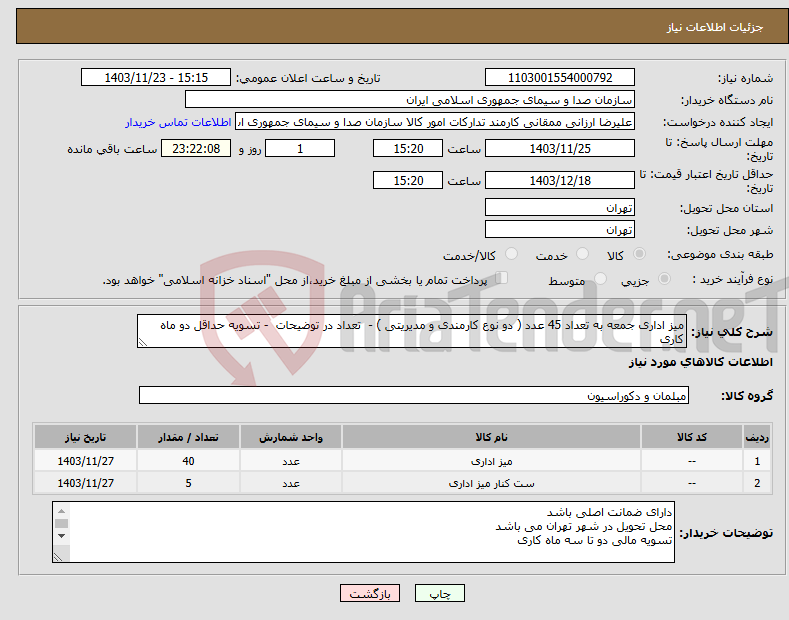Click the date cell in the ست کنار میز row
The image size is (789, 620).
86,483
